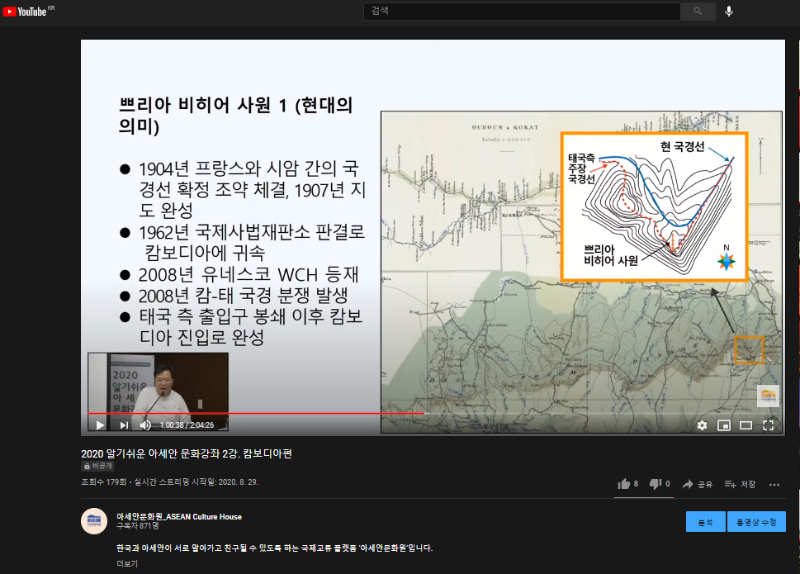Enable miniplayer mode
The height and width of the screenshot is (574, 800).
tap(724, 425)
